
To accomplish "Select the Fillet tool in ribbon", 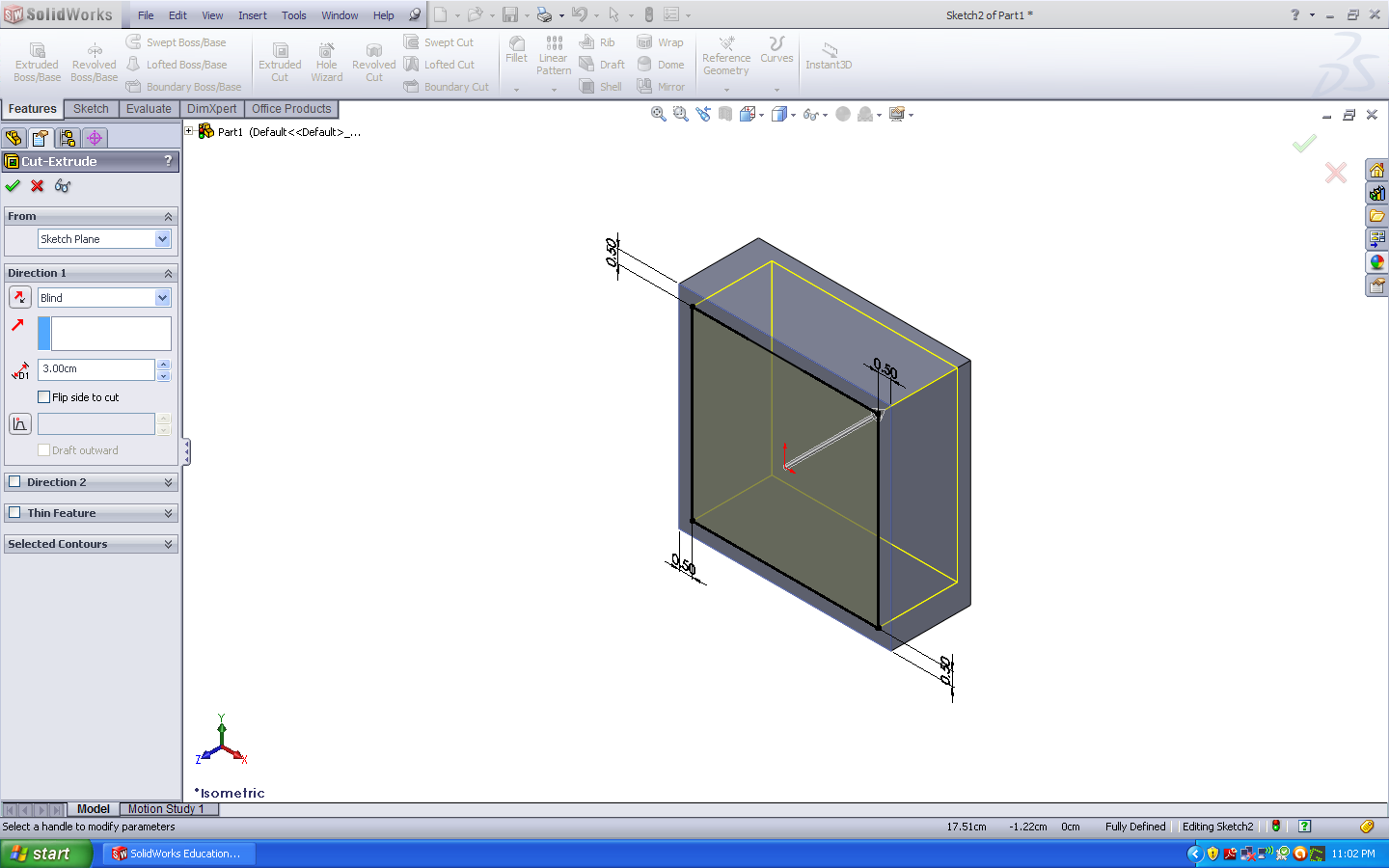I will [x=517, y=50].
